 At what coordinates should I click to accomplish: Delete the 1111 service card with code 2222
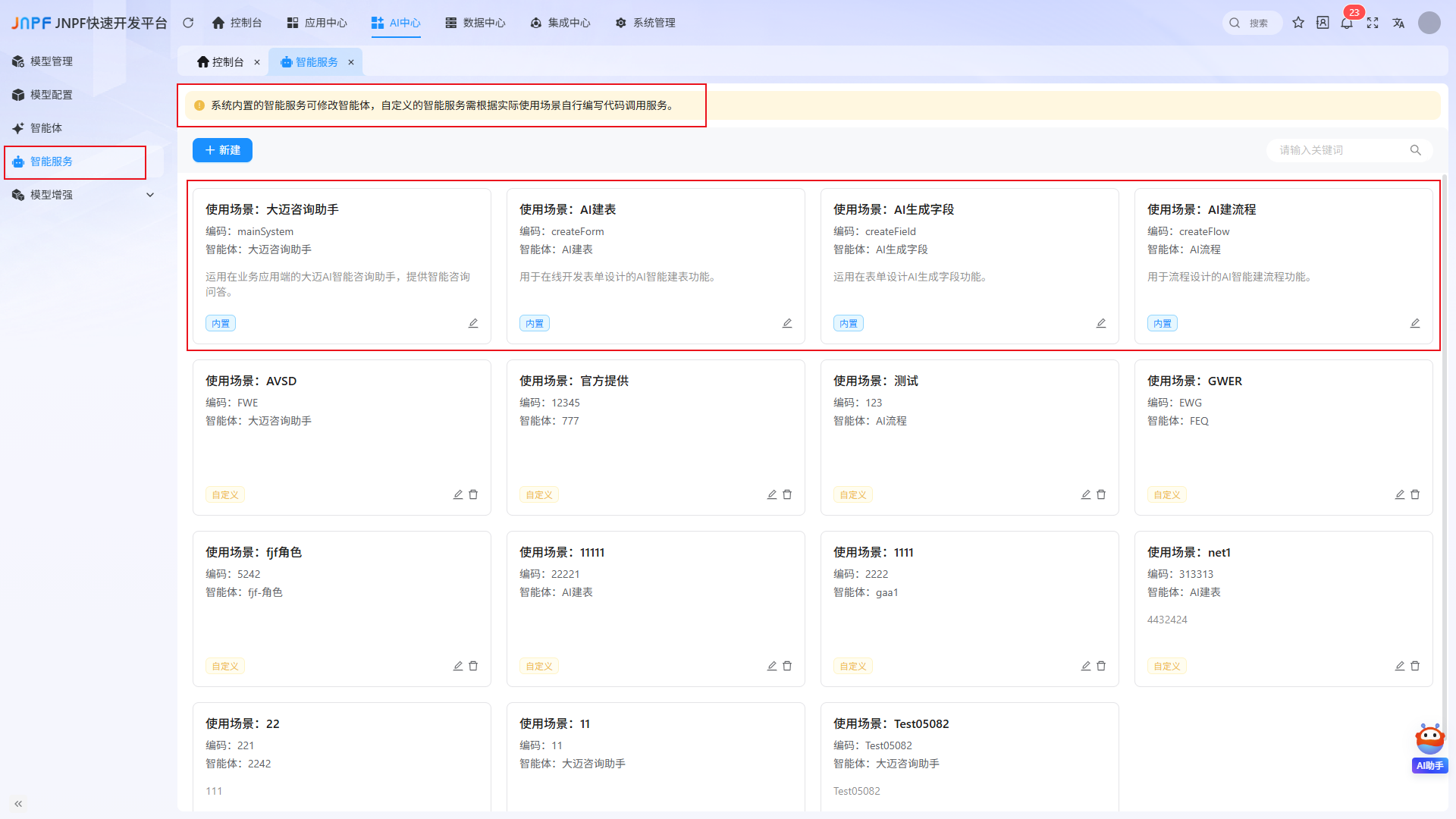pos(1101,666)
